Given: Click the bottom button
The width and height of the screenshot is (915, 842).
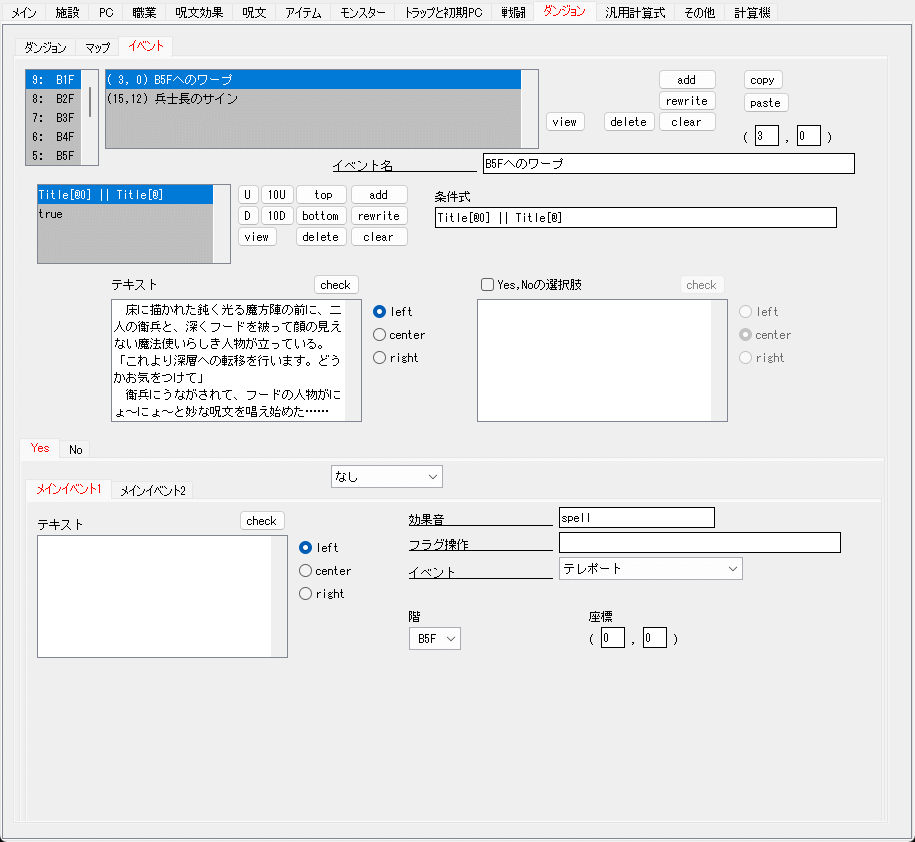Looking at the screenshot, I should point(322,216).
